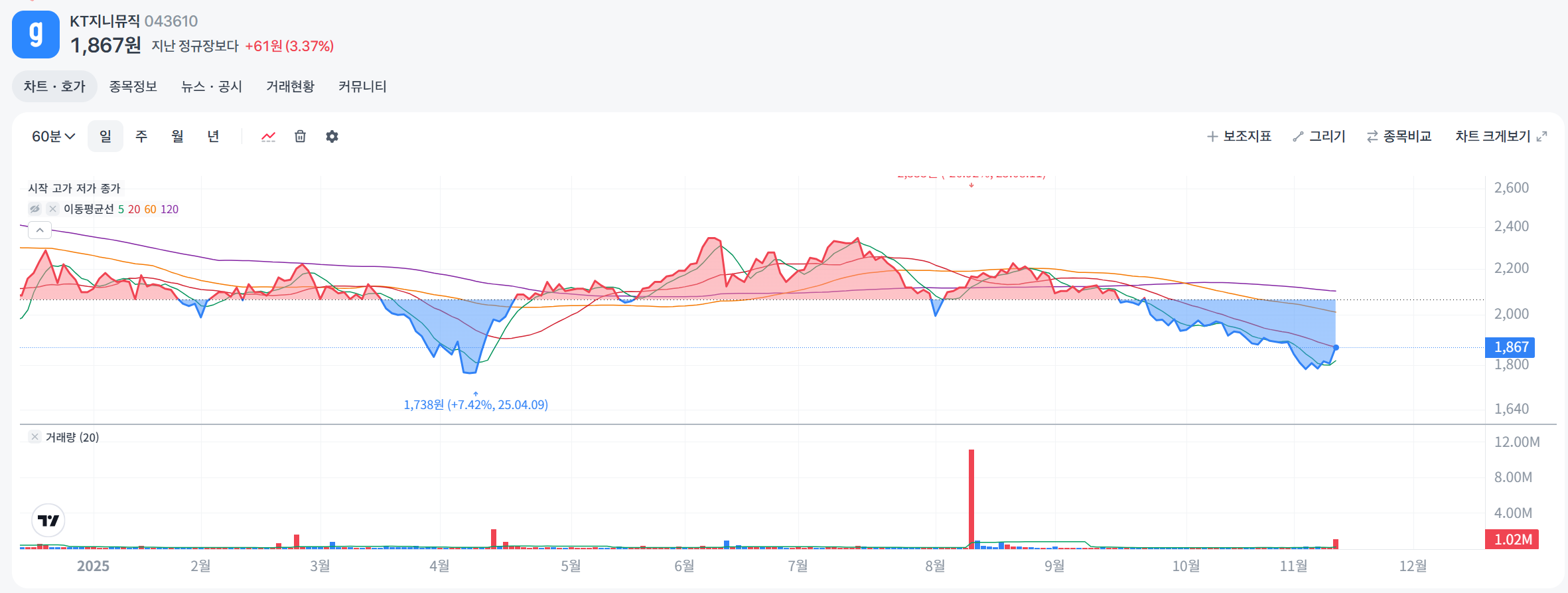Click the KT지니뮤직 stock name
The height and width of the screenshot is (593, 1568).
pyautogui.click(x=105, y=21)
